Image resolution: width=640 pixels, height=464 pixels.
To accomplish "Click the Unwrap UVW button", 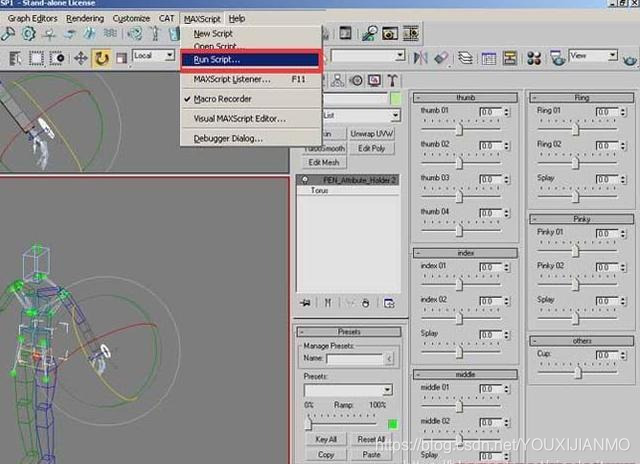I will pos(371,134).
